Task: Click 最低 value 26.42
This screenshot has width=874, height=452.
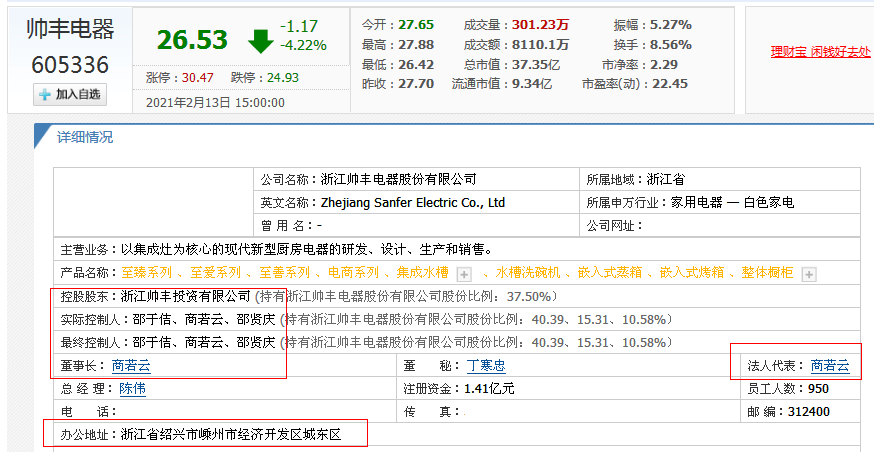Action: [x=416, y=65]
